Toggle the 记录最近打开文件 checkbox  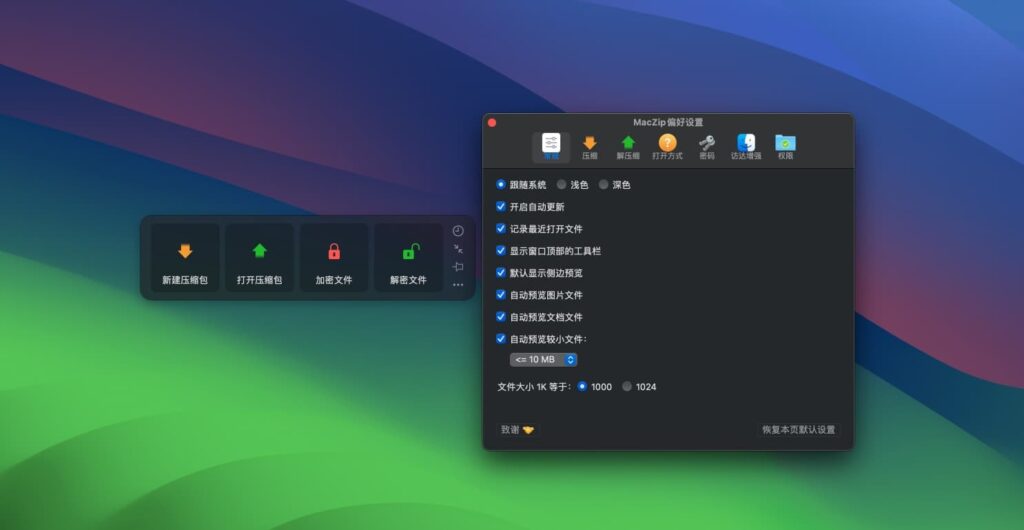[x=501, y=228]
